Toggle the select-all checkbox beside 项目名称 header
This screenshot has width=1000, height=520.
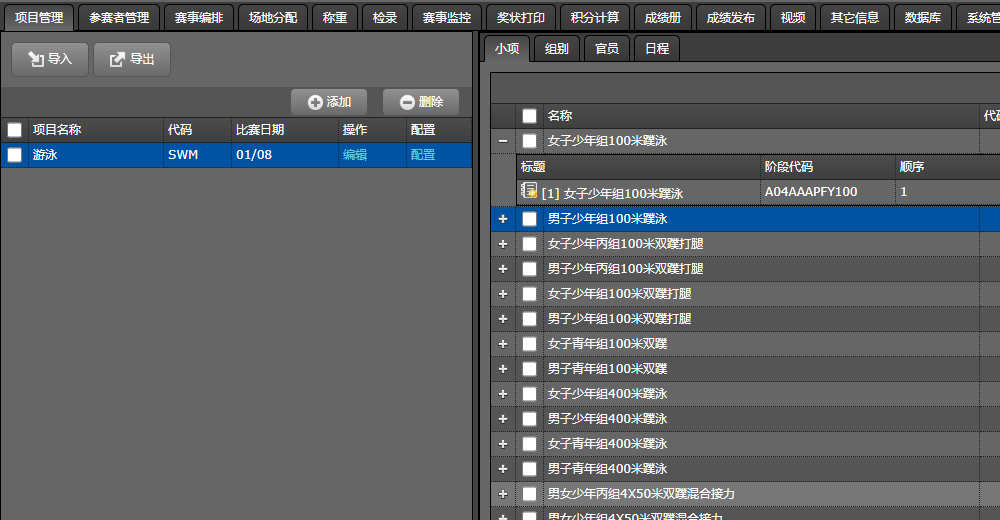[14, 130]
